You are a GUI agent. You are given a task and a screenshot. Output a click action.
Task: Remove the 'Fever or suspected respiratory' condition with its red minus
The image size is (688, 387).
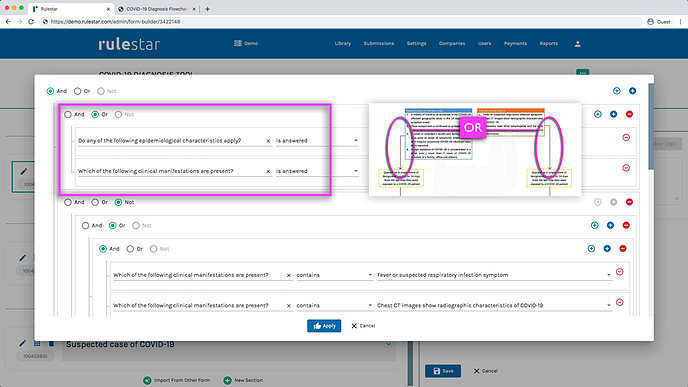click(620, 272)
